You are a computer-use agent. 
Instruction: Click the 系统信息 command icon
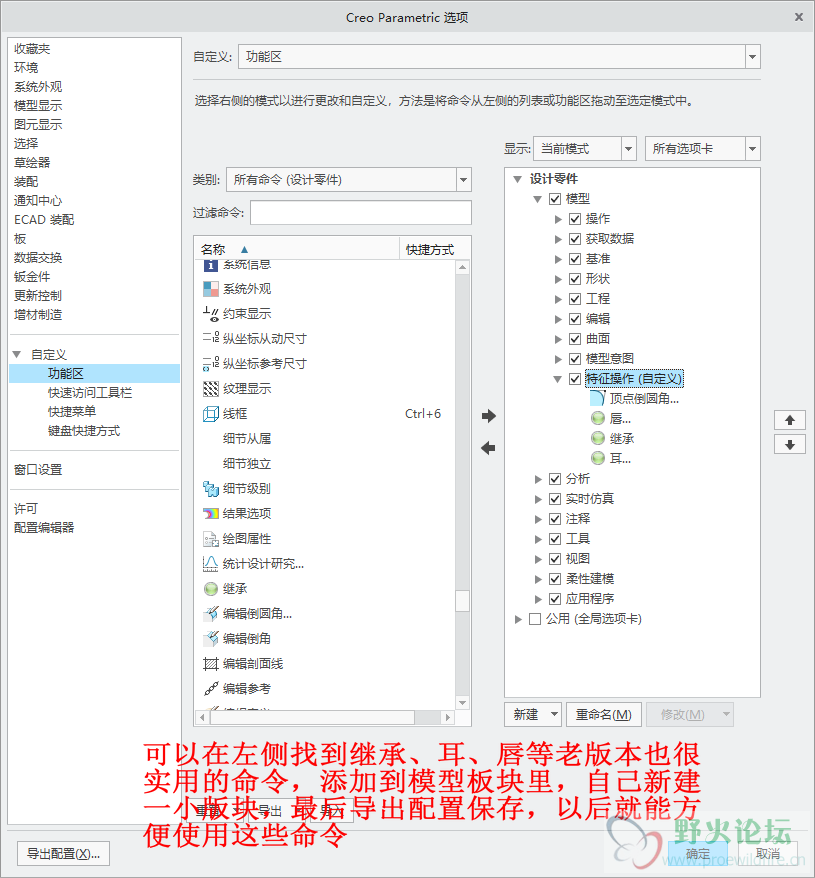pyautogui.click(x=211, y=265)
